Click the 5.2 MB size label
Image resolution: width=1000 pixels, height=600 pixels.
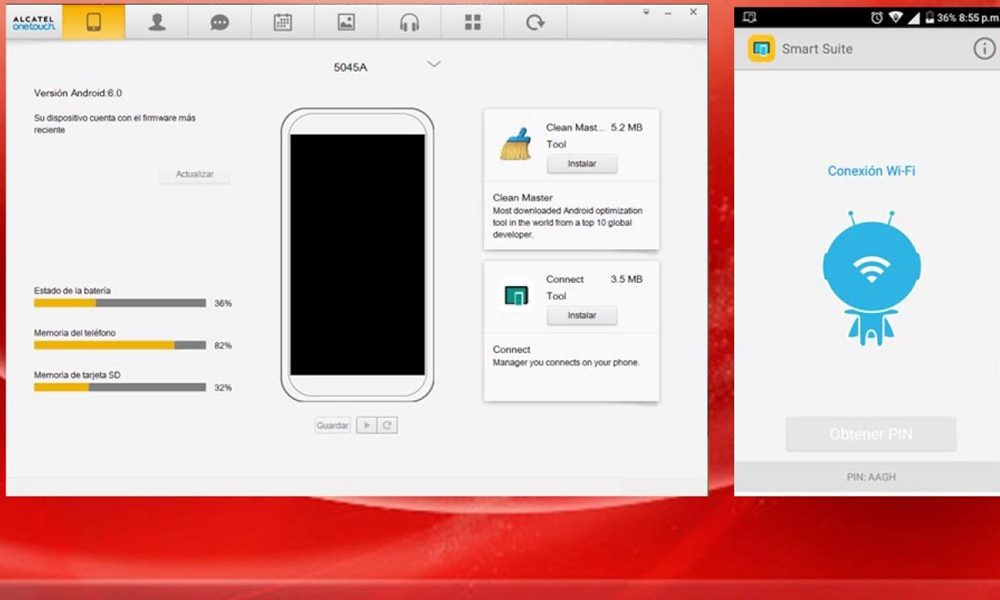626,128
